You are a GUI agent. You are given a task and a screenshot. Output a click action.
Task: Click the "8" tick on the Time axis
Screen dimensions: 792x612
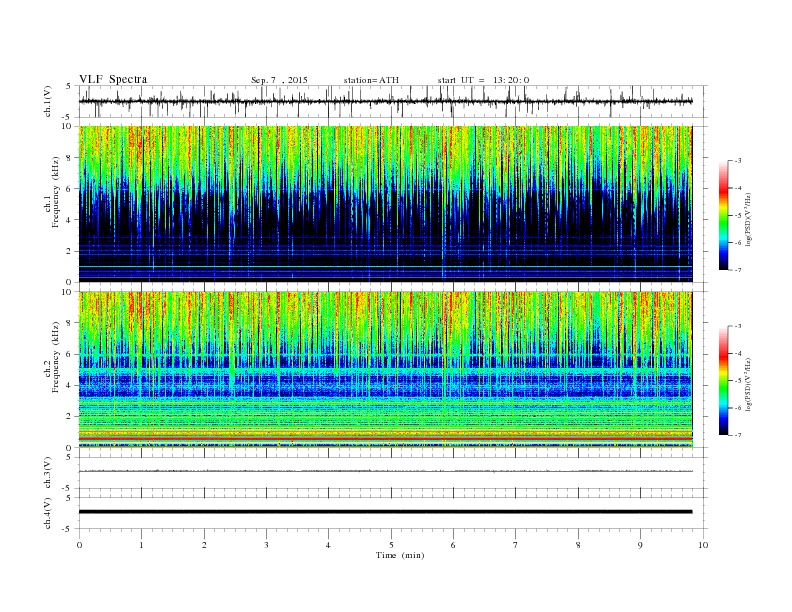click(578, 545)
